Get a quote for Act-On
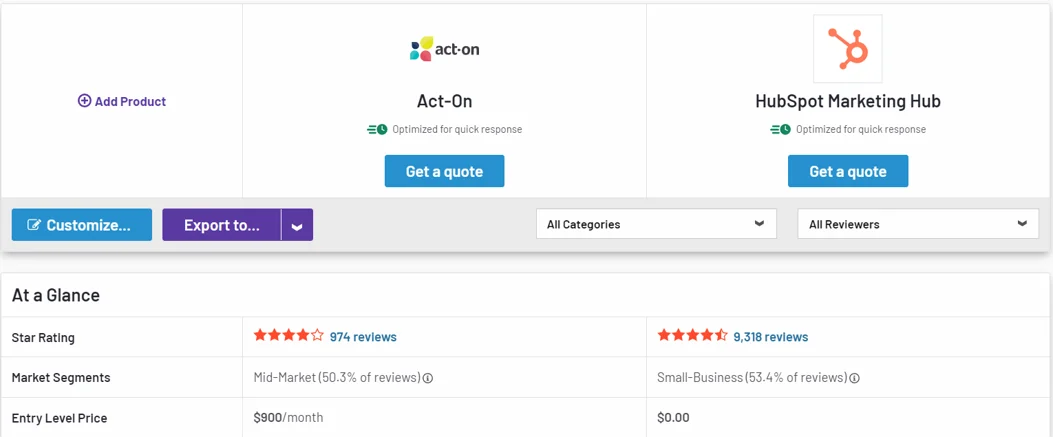1053x437 pixels. point(445,171)
